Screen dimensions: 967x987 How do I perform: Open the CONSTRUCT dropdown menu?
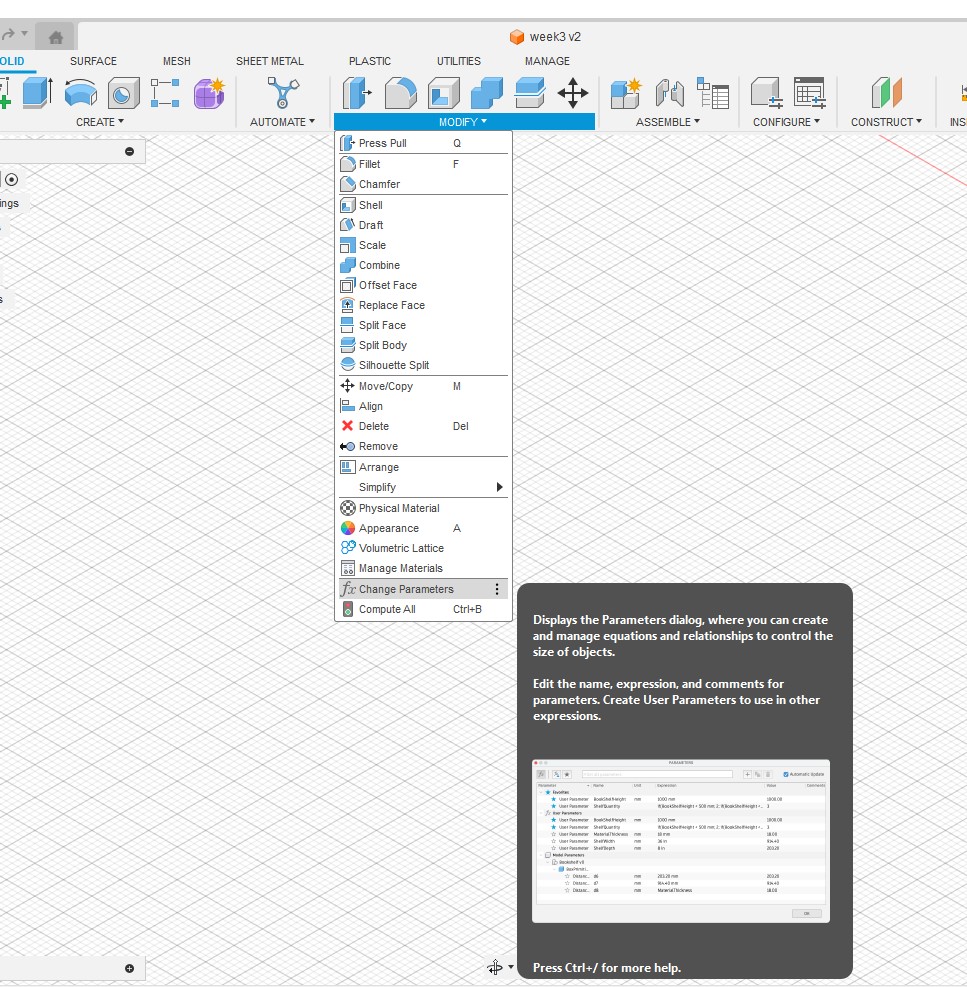click(886, 122)
